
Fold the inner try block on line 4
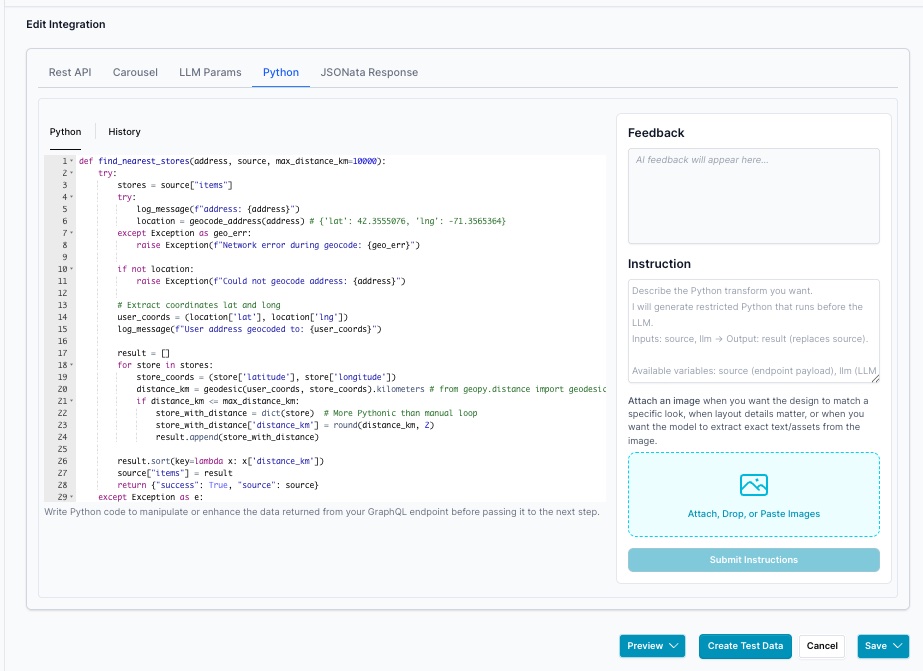click(72, 197)
